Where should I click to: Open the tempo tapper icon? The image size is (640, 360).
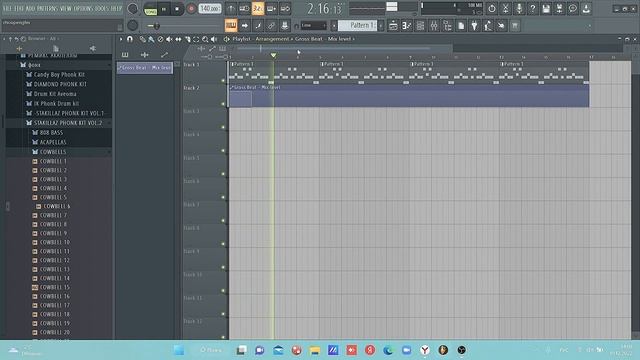pos(488,26)
